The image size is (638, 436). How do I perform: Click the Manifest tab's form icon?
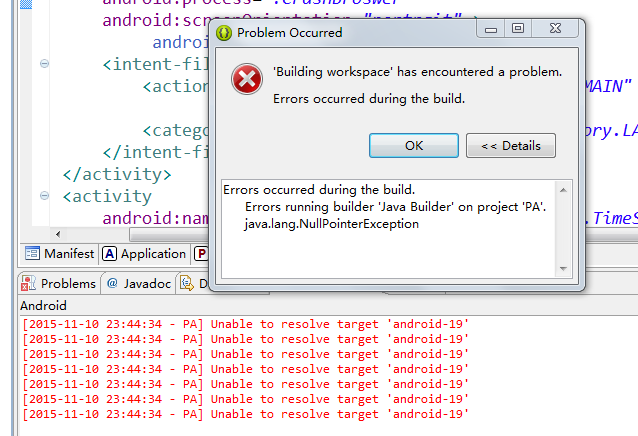click(x=32, y=253)
